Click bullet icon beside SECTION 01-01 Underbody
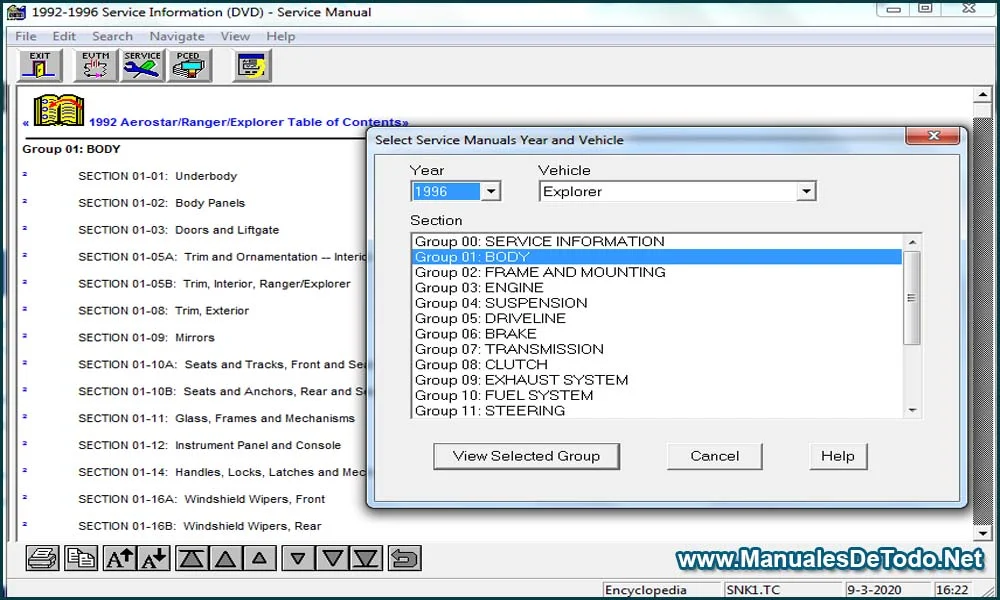1000x600 pixels. click(x=25, y=174)
